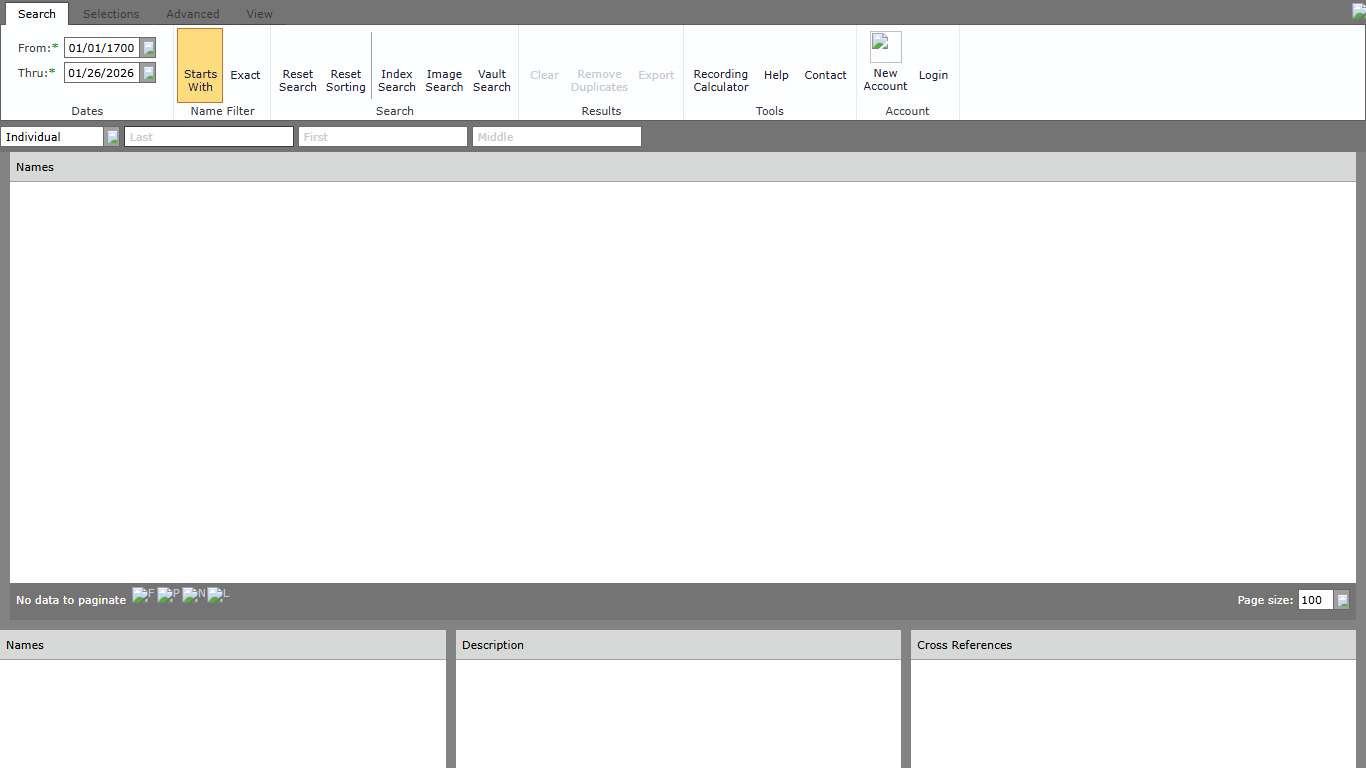Viewport: 1366px width, 768px height.
Task: Switch to the Selections tab
Action: pyautogui.click(x=111, y=14)
